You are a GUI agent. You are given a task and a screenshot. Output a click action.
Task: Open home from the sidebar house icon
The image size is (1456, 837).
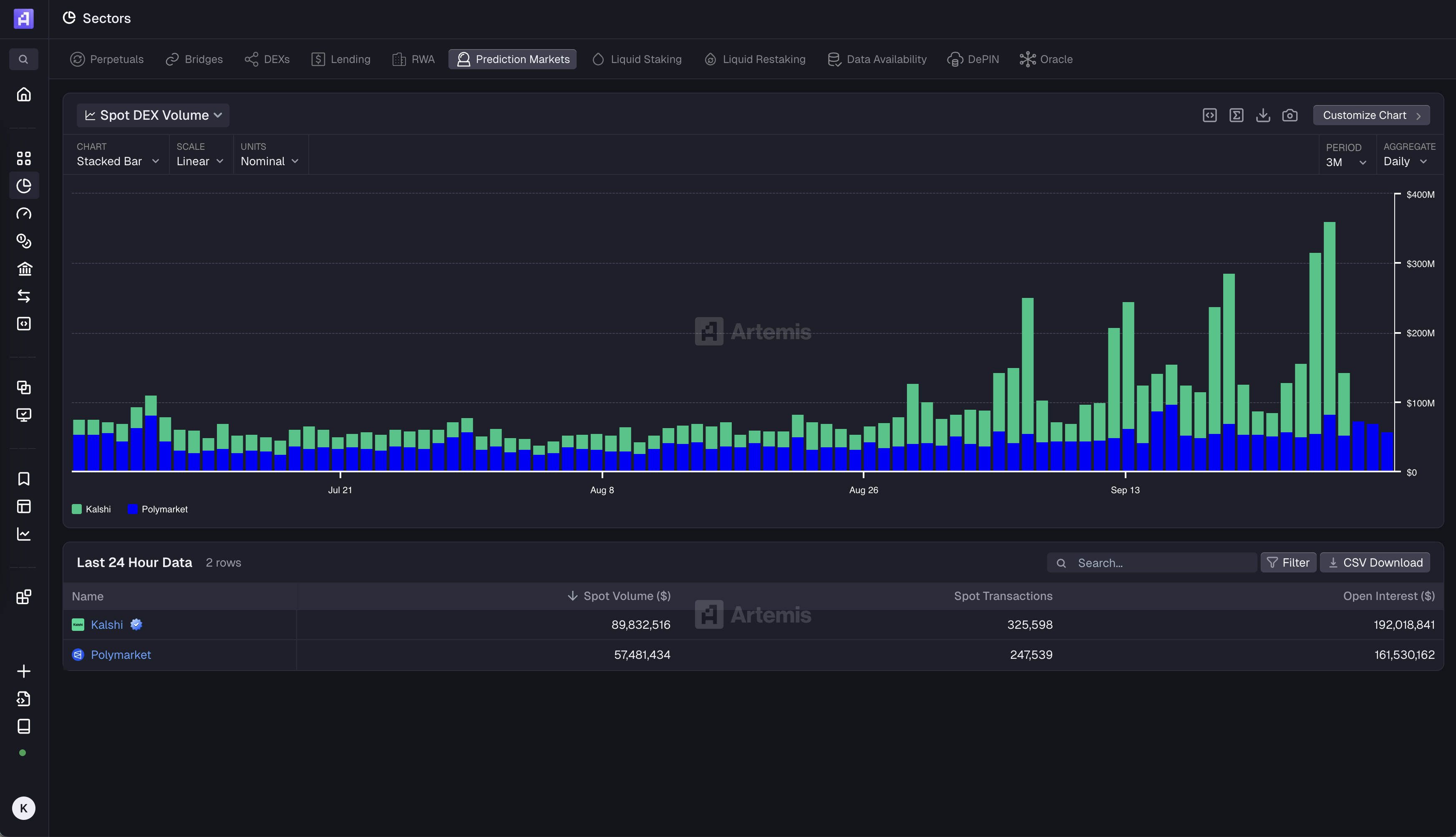23,94
